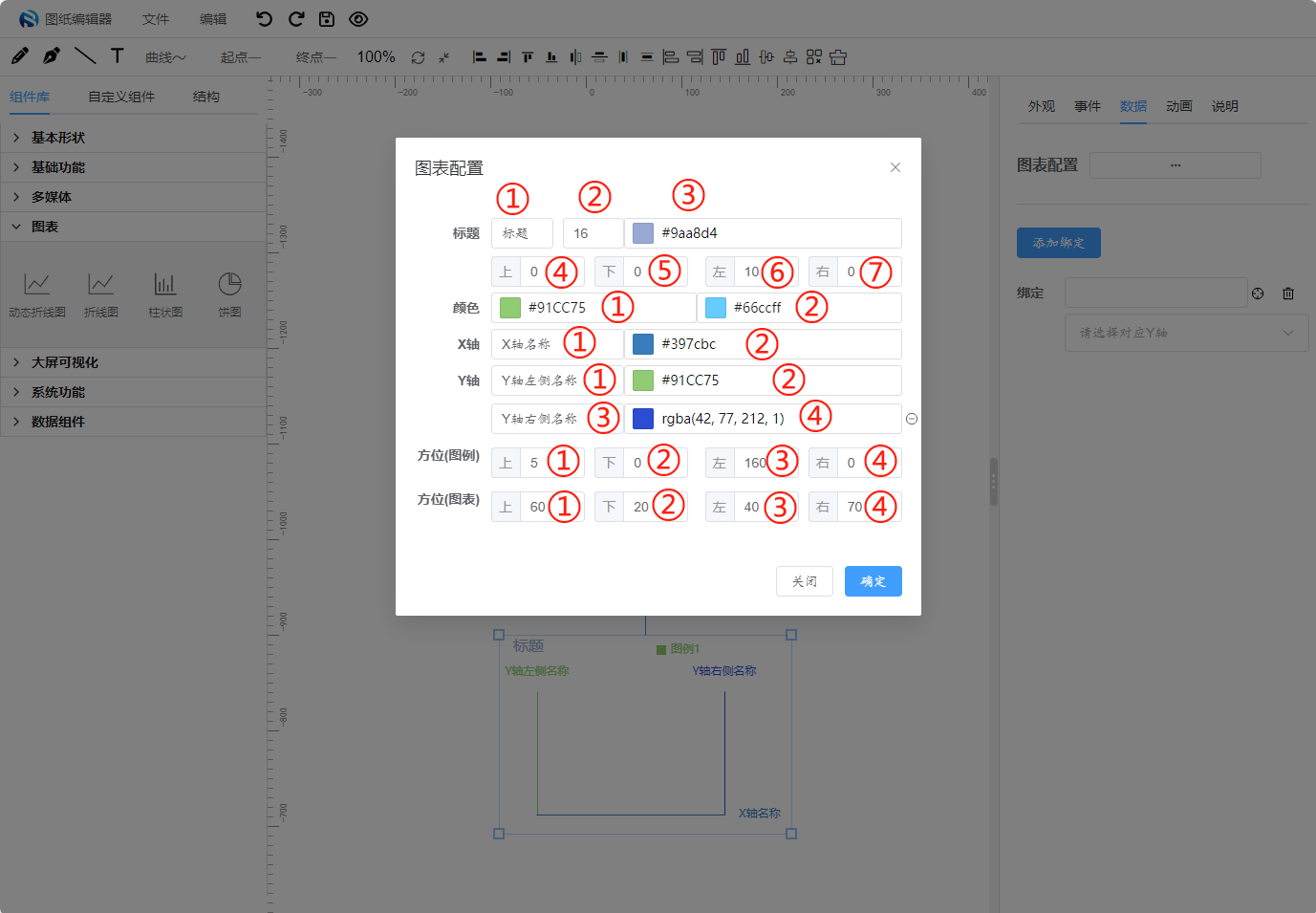Image resolution: width=1316 pixels, height=913 pixels.
Task: Switch to the 自定义组件 tab
Action: (121, 97)
